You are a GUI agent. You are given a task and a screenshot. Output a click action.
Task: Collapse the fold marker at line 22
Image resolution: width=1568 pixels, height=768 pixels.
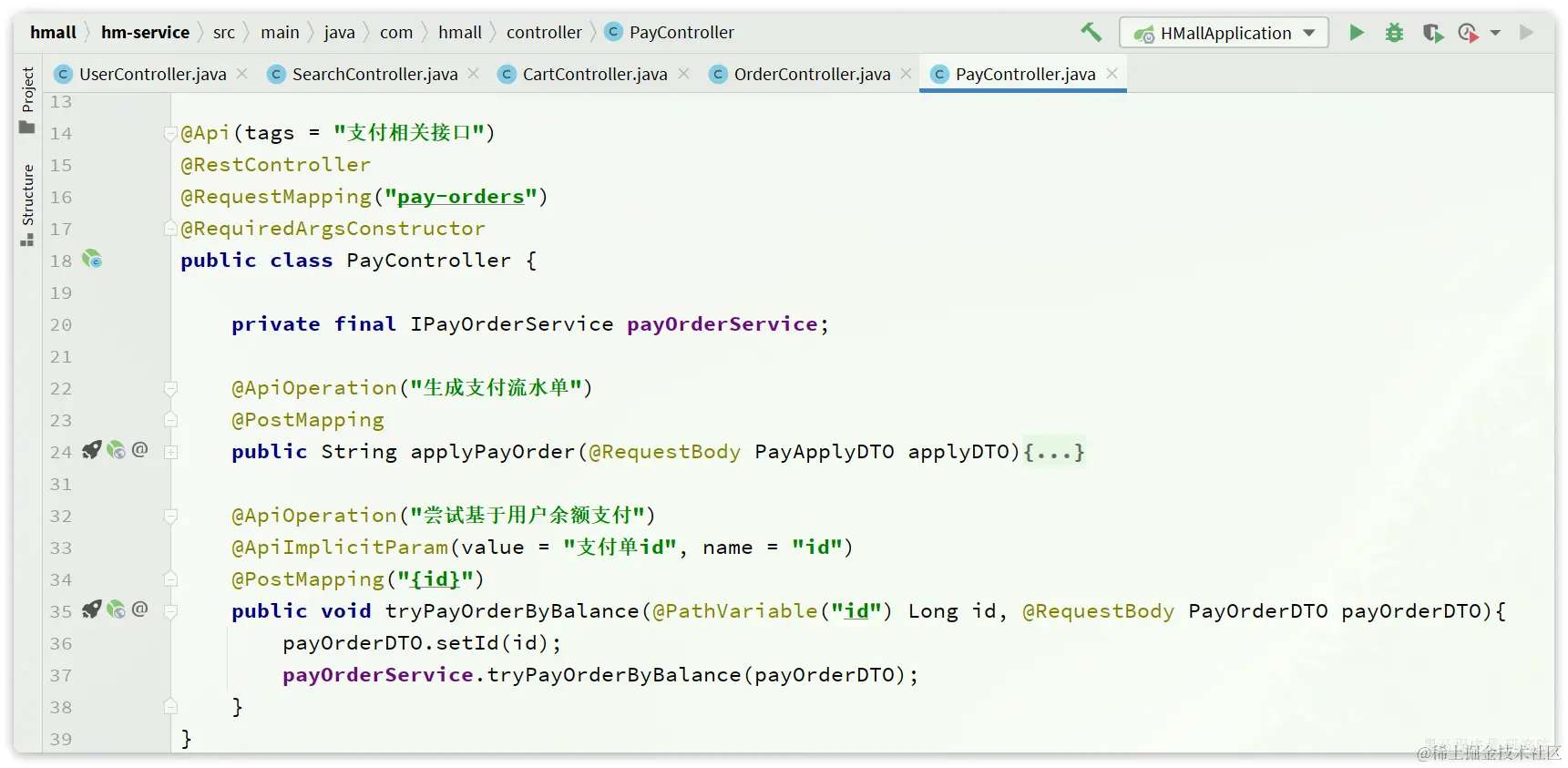coord(170,388)
